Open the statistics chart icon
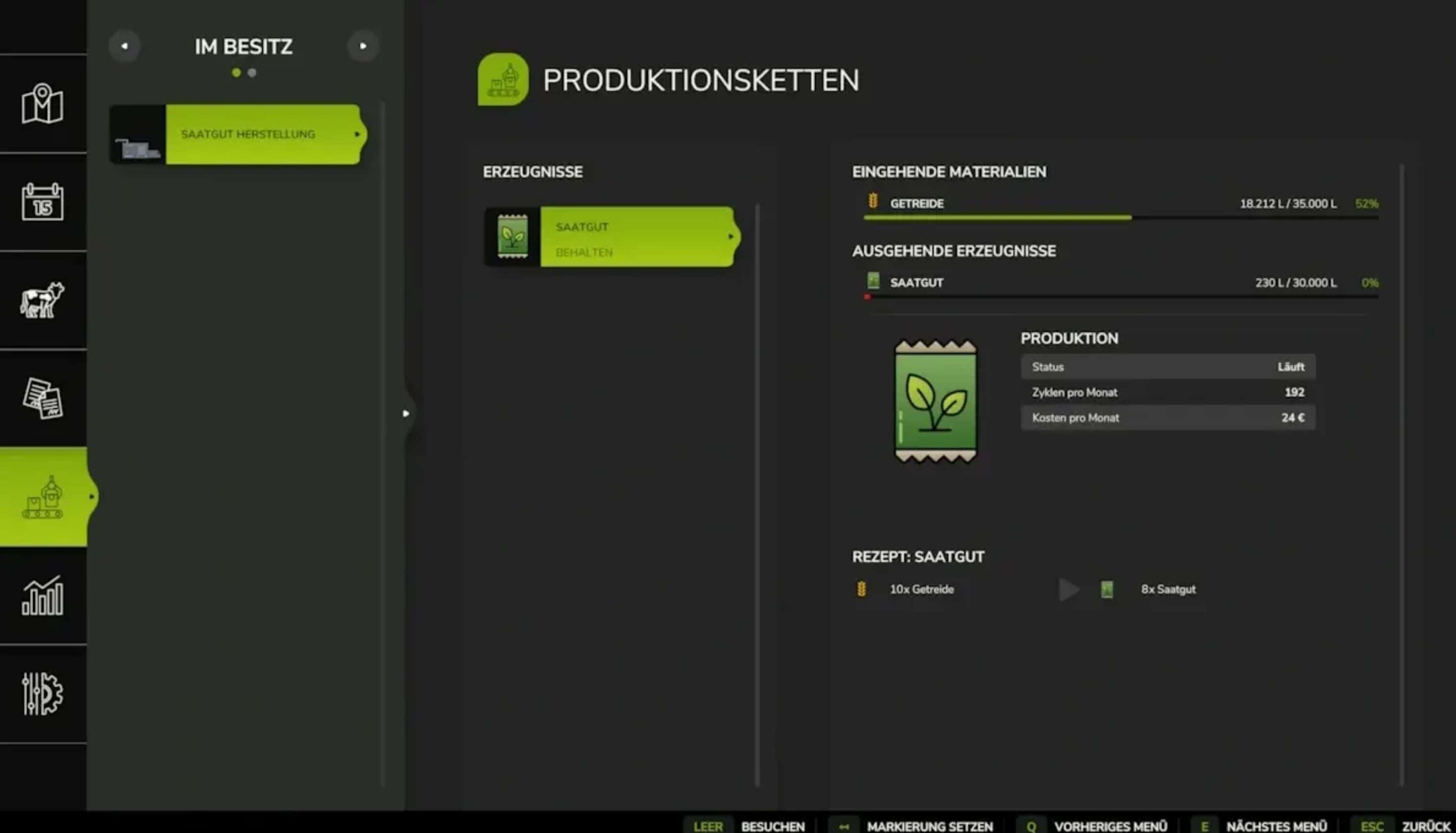Image resolution: width=1456 pixels, height=833 pixels. coord(43,595)
